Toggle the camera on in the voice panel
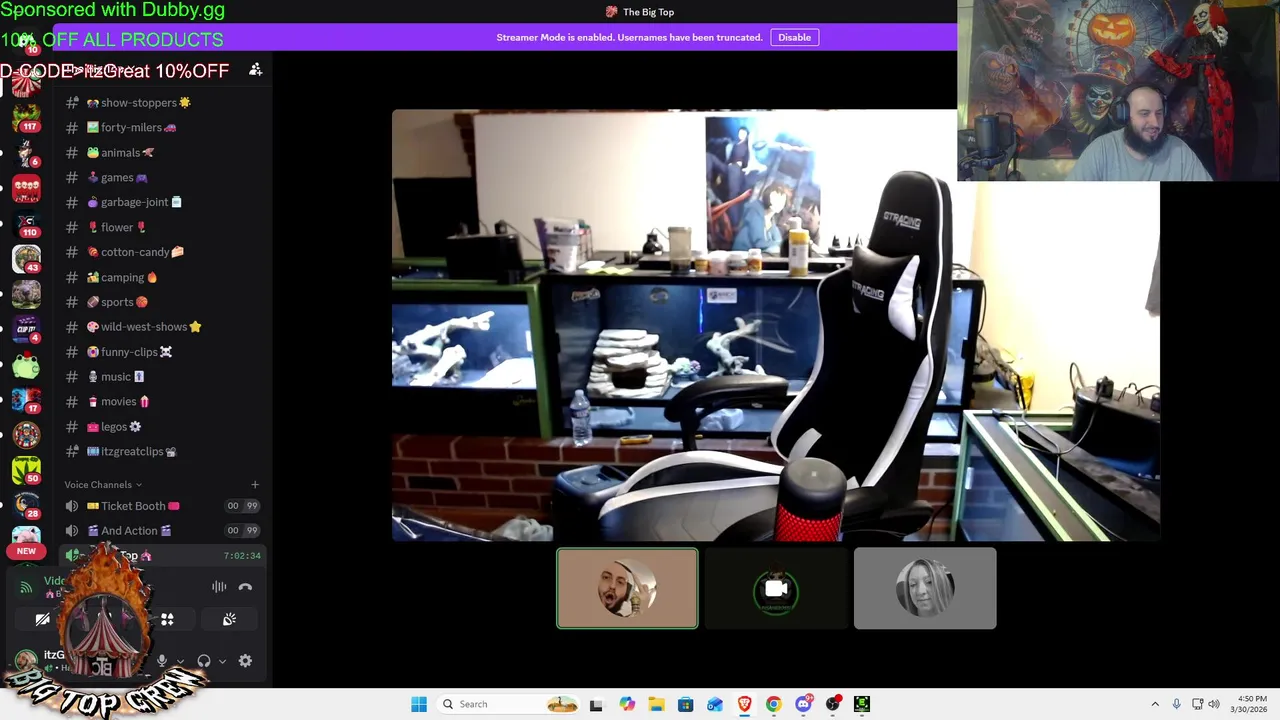The height and width of the screenshot is (720, 1280). (x=42, y=620)
